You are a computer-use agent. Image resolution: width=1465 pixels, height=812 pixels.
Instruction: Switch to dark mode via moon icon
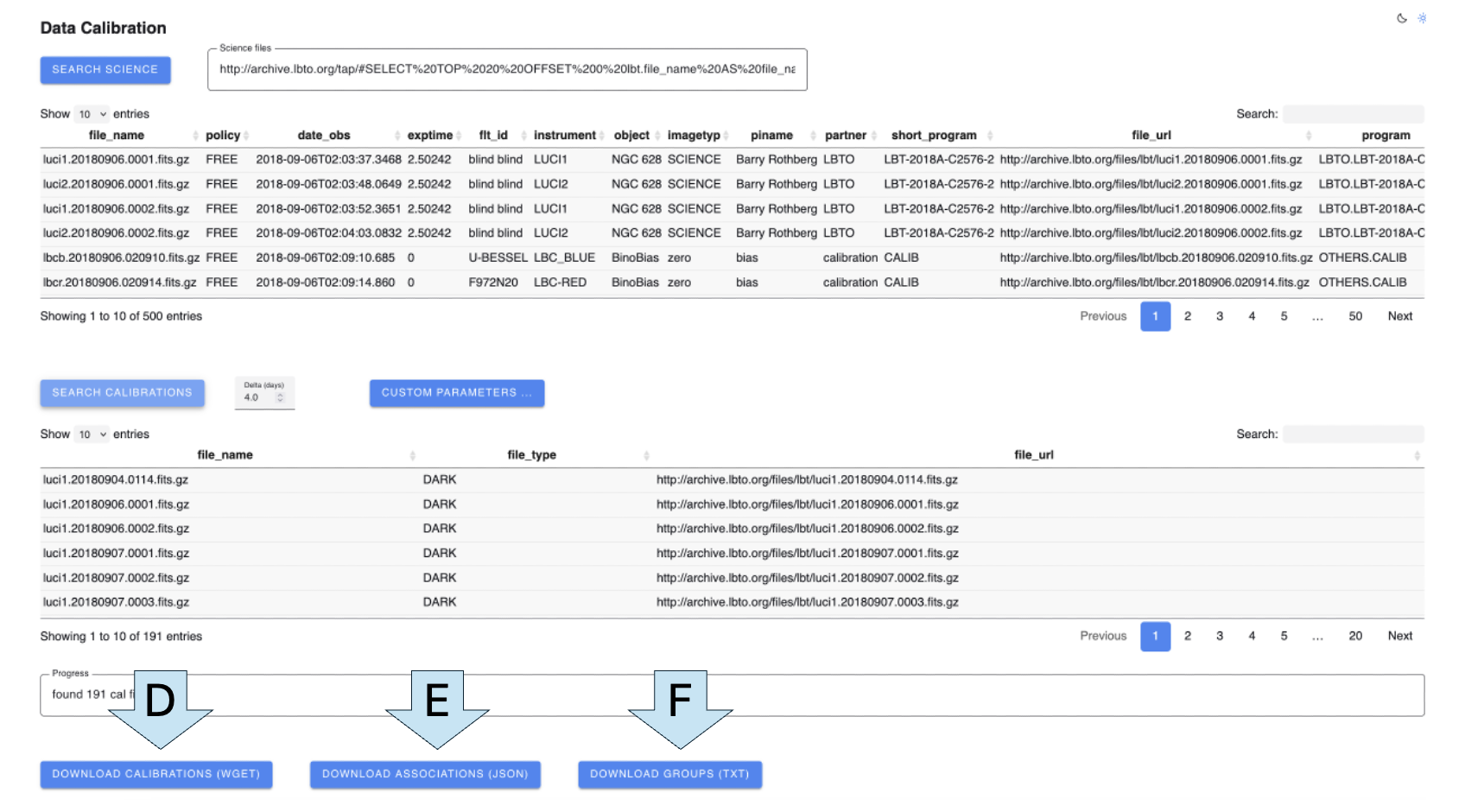click(x=1401, y=18)
